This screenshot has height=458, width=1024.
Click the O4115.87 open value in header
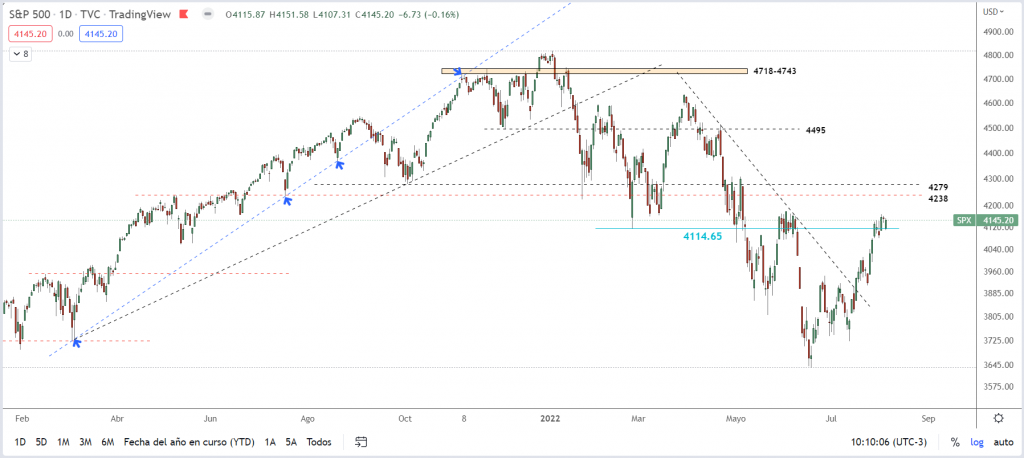pyautogui.click(x=246, y=15)
